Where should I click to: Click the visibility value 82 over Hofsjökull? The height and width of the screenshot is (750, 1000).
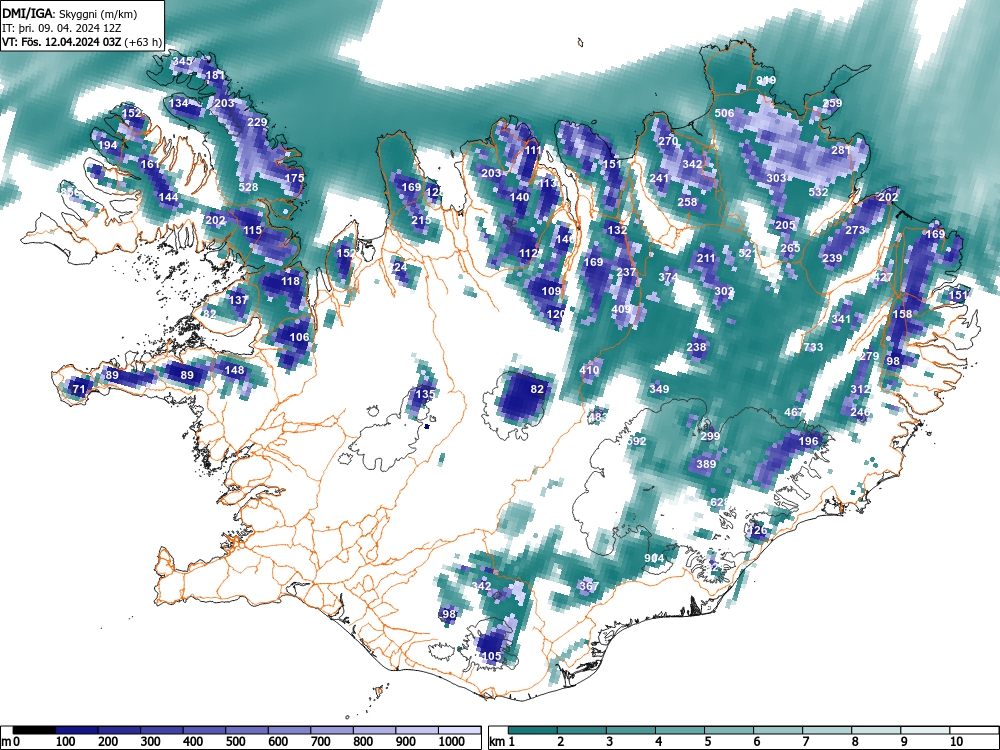tap(538, 389)
